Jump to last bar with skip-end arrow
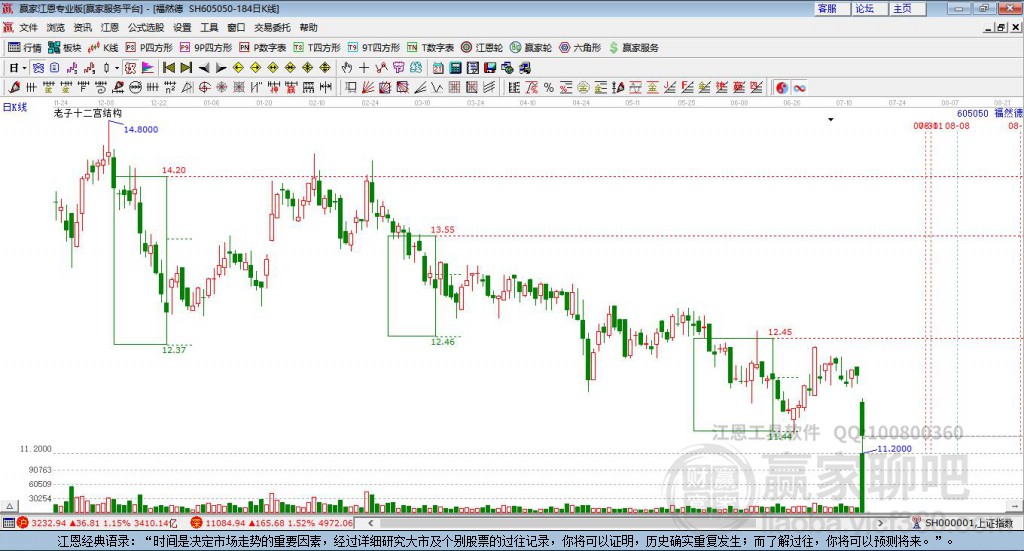This screenshot has height=551, width=1024. coord(186,68)
